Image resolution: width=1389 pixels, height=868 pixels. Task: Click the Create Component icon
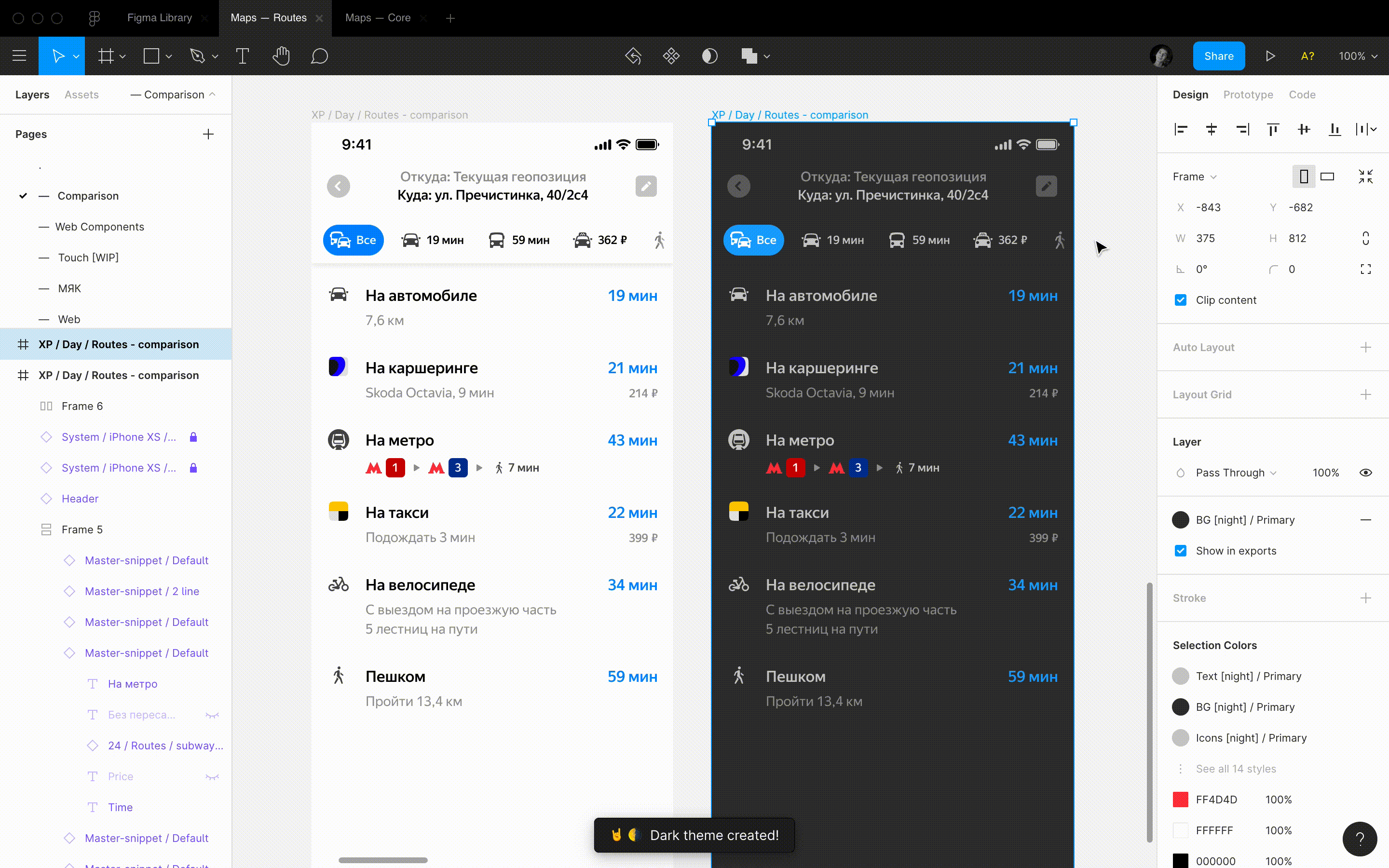click(x=671, y=56)
